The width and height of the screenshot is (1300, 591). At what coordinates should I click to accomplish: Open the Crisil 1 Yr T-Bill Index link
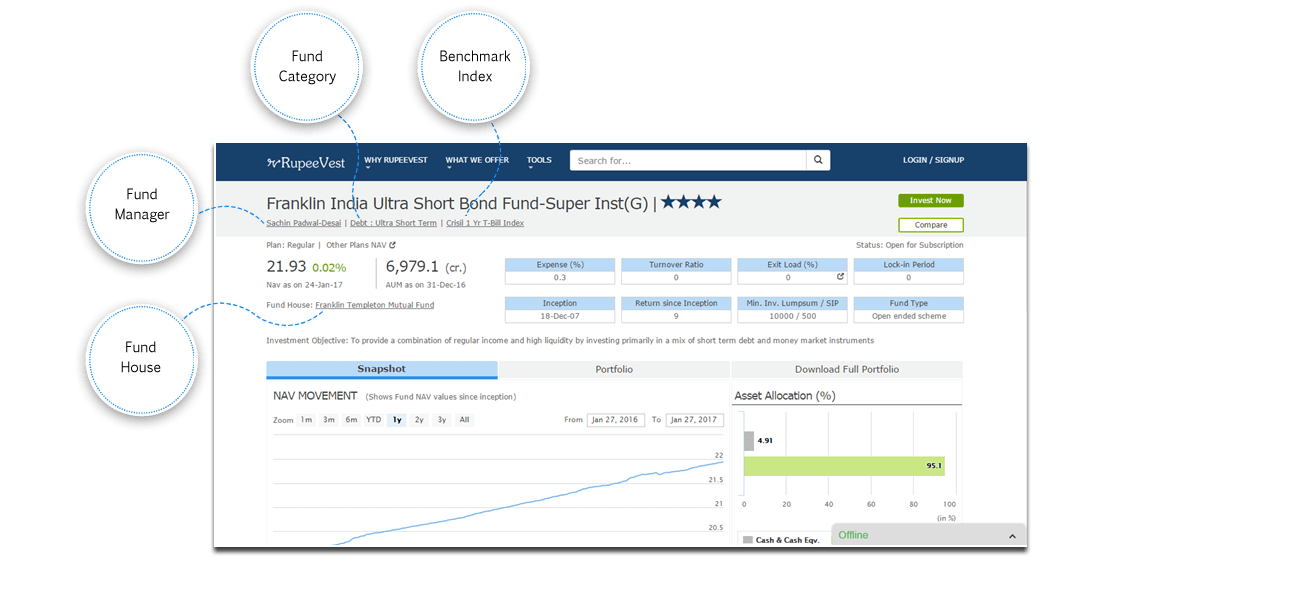click(485, 223)
